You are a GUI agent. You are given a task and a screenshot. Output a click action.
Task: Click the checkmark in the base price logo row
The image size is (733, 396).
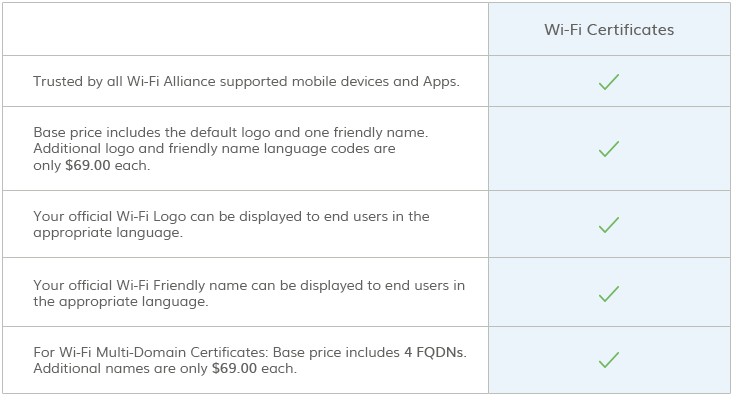(x=609, y=149)
